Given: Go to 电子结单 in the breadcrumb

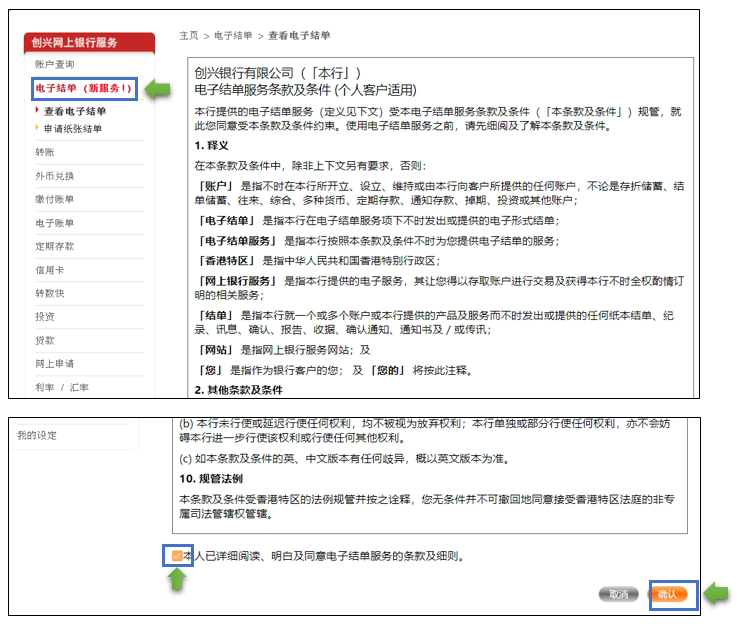Looking at the screenshot, I should tap(233, 36).
